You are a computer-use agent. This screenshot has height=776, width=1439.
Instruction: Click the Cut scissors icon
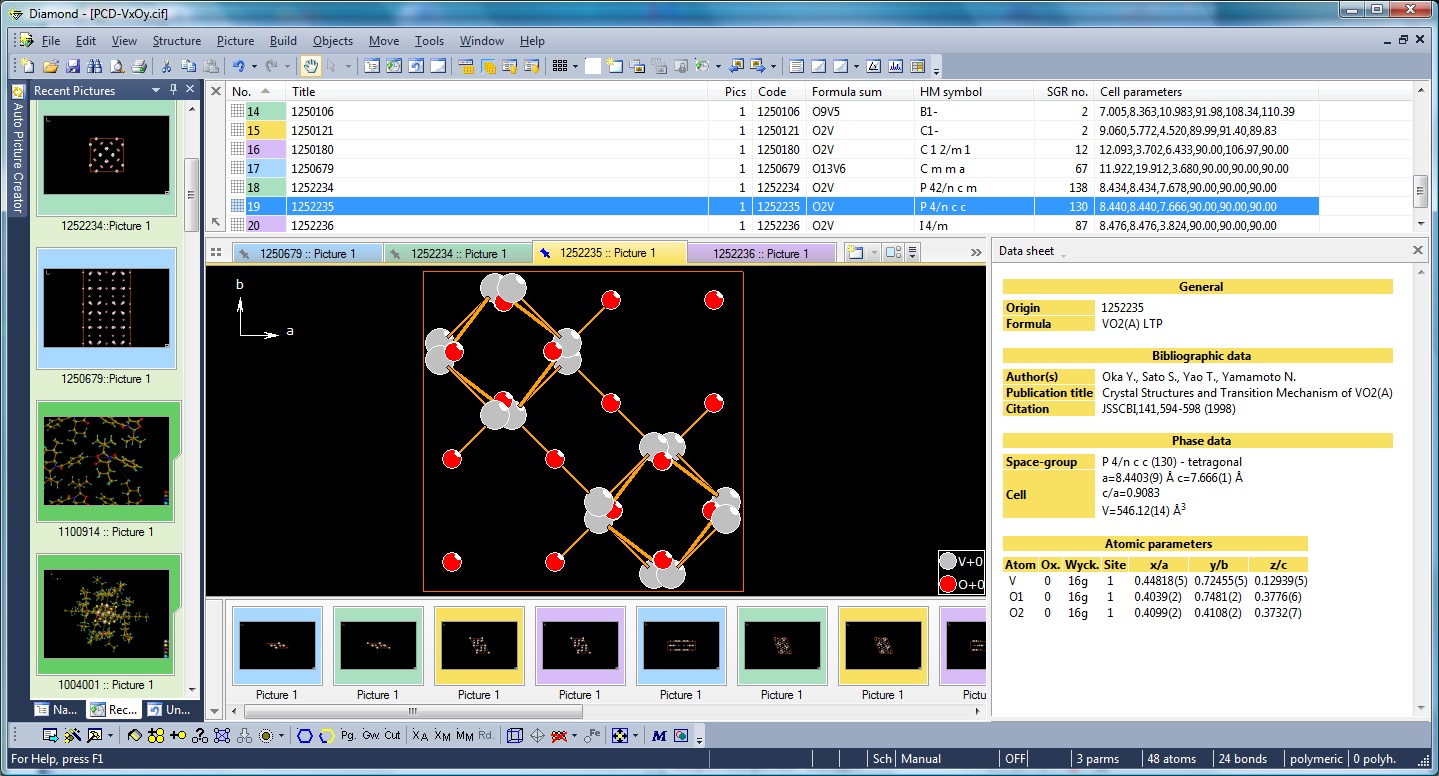(166, 67)
